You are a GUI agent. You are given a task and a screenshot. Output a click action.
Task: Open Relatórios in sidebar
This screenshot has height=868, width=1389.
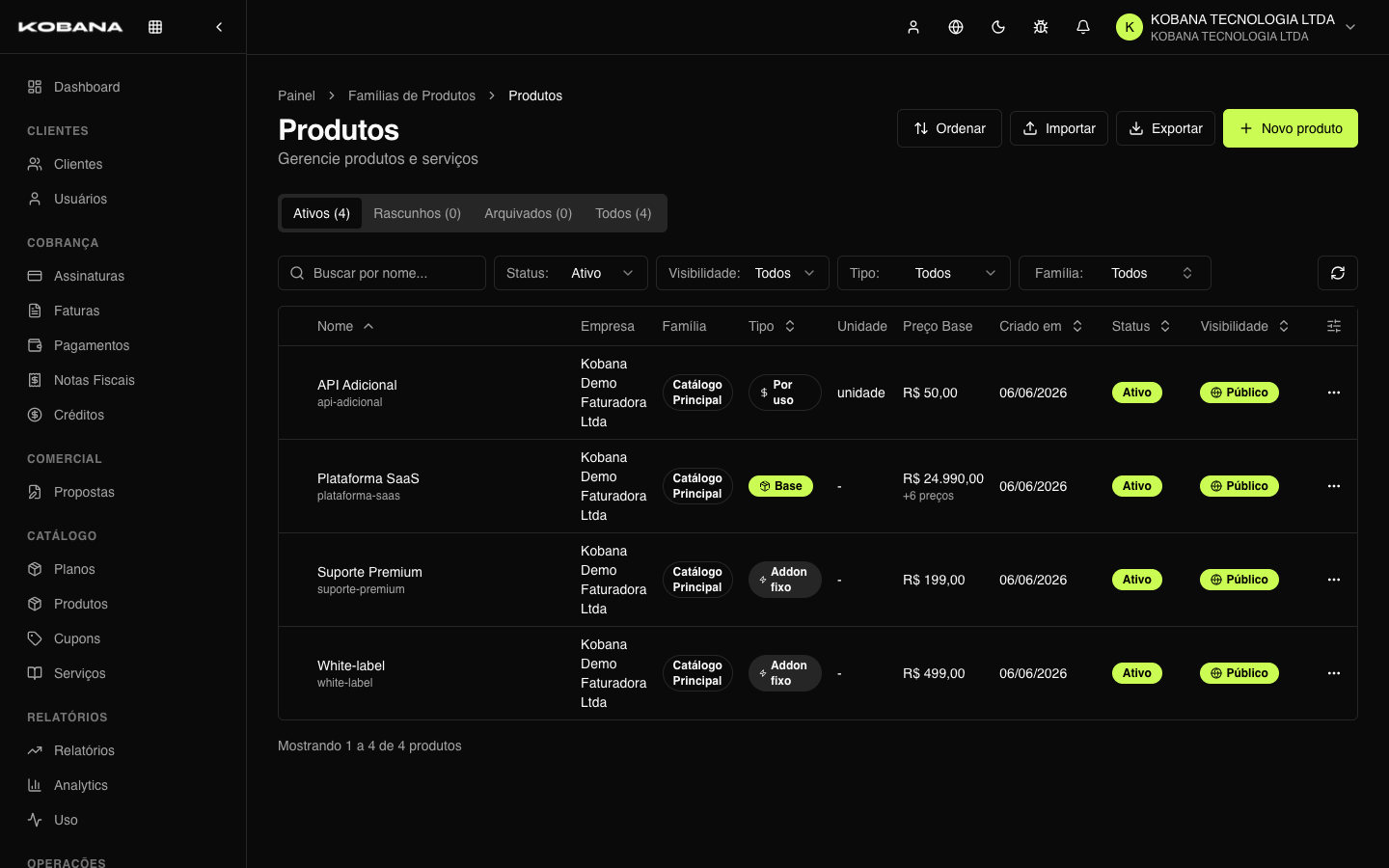(123, 750)
